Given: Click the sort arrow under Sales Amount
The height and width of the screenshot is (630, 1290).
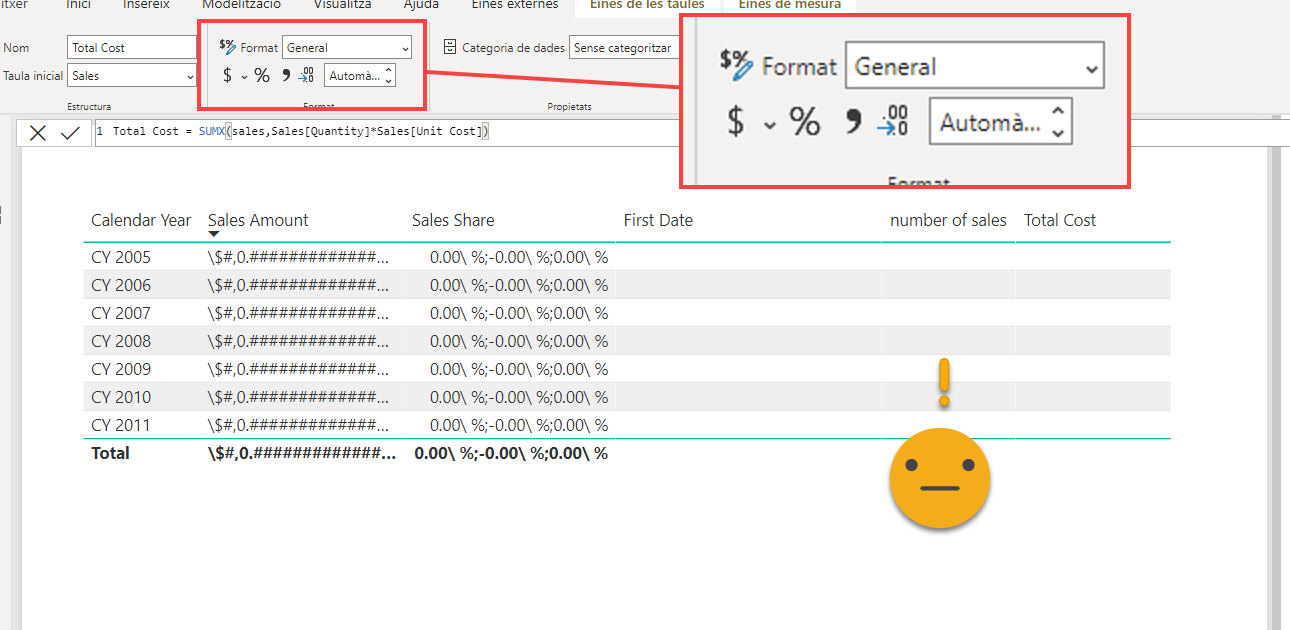Looking at the screenshot, I should [214, 234].
